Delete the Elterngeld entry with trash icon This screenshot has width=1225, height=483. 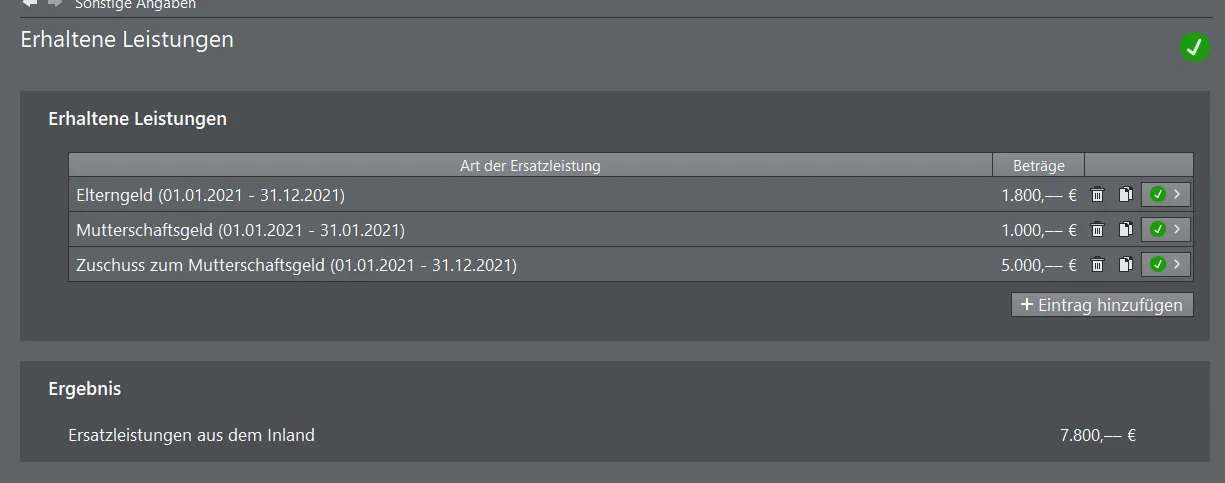tap(1097, 195)
